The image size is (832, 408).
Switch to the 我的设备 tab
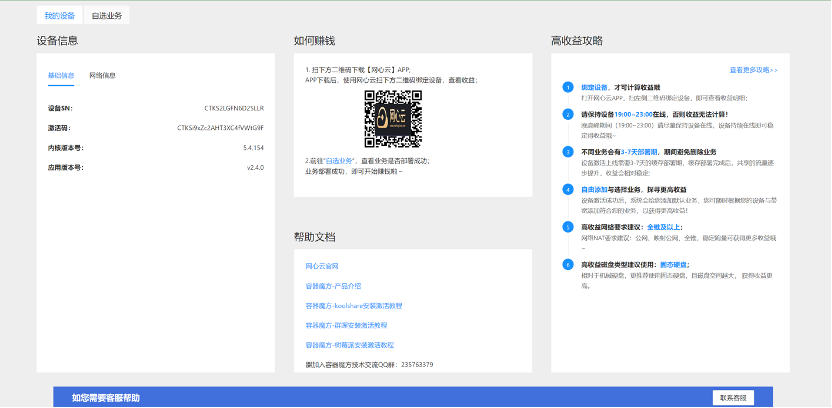pos(59,15)
